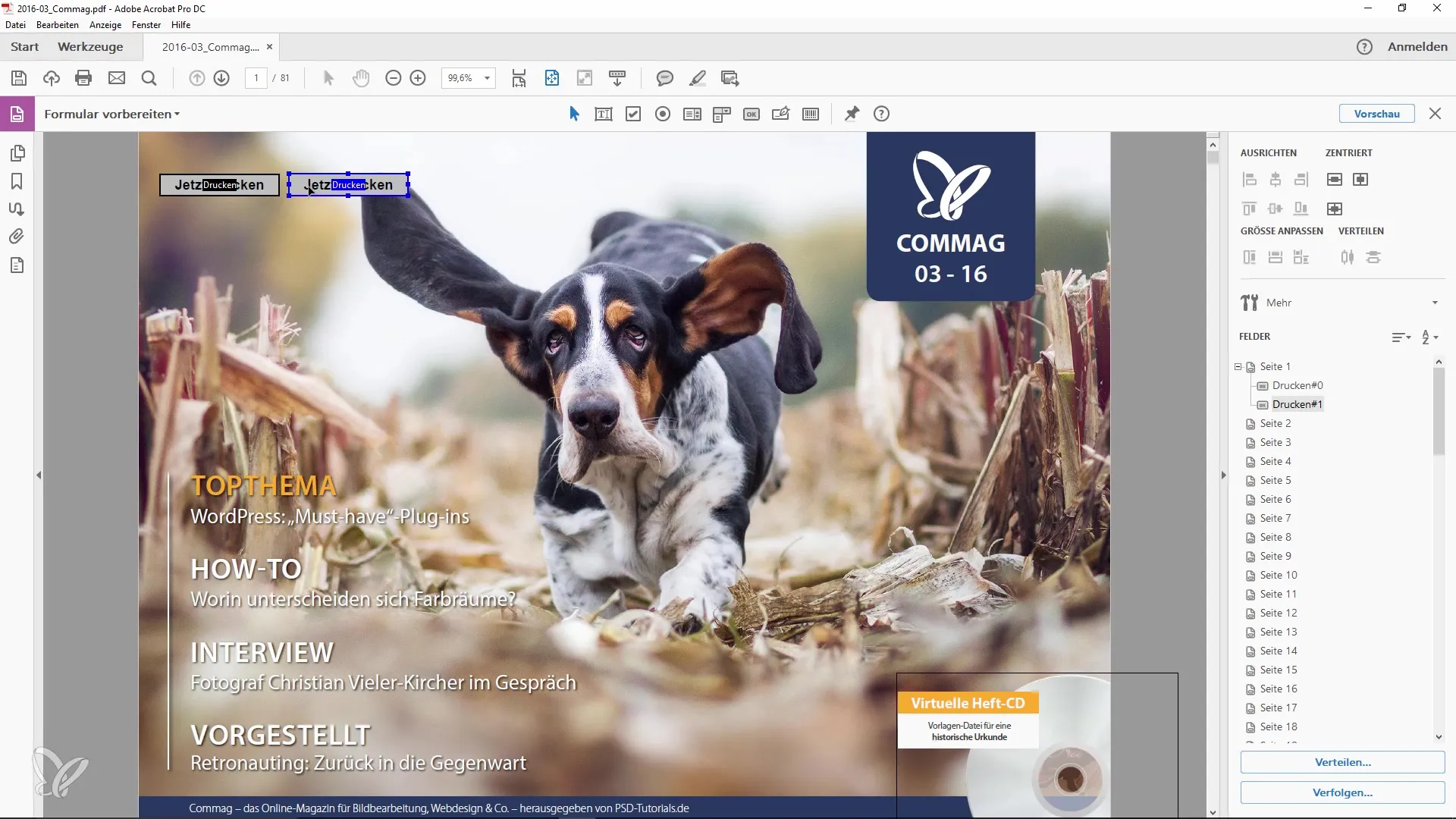1456x819 pixels.
Task: Click the page number input field
Action: click(x=256, y=78)
